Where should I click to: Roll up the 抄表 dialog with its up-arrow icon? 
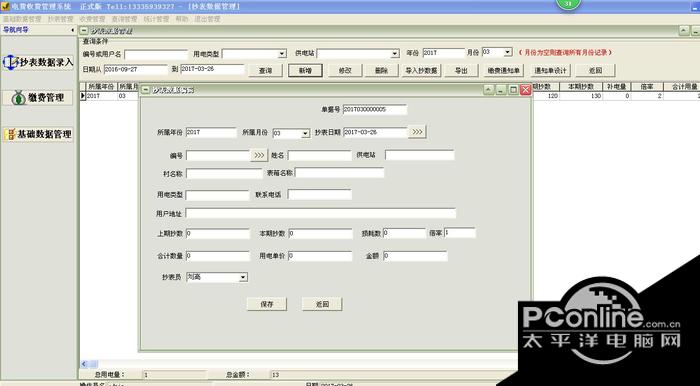coord(489,90)
